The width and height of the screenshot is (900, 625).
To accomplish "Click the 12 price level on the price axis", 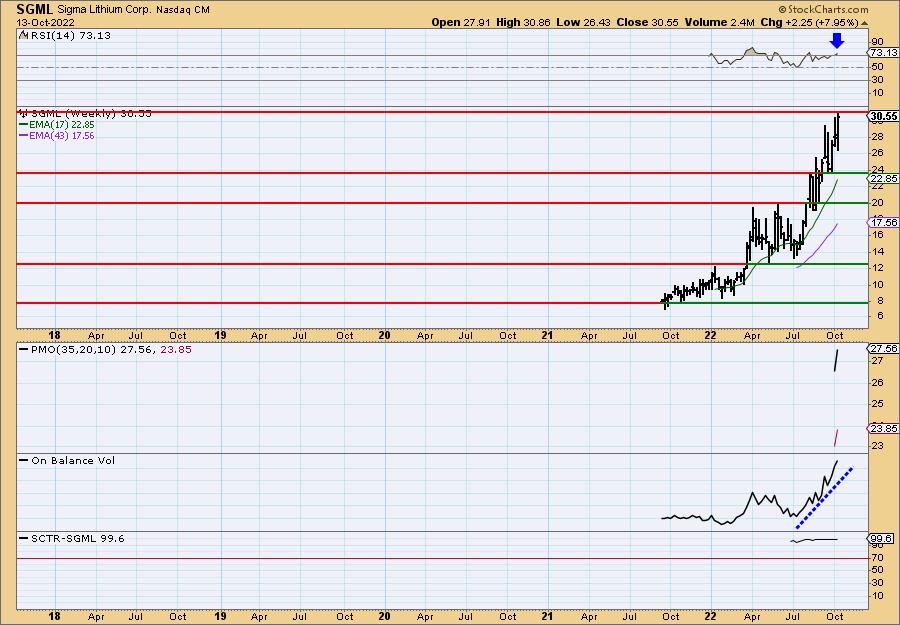I will pos(877,268).
